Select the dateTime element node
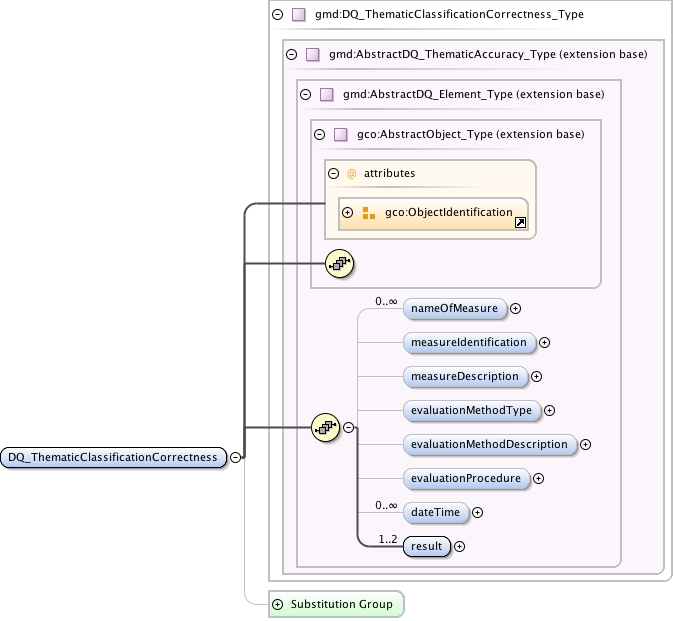 click(x=435, y=512)
